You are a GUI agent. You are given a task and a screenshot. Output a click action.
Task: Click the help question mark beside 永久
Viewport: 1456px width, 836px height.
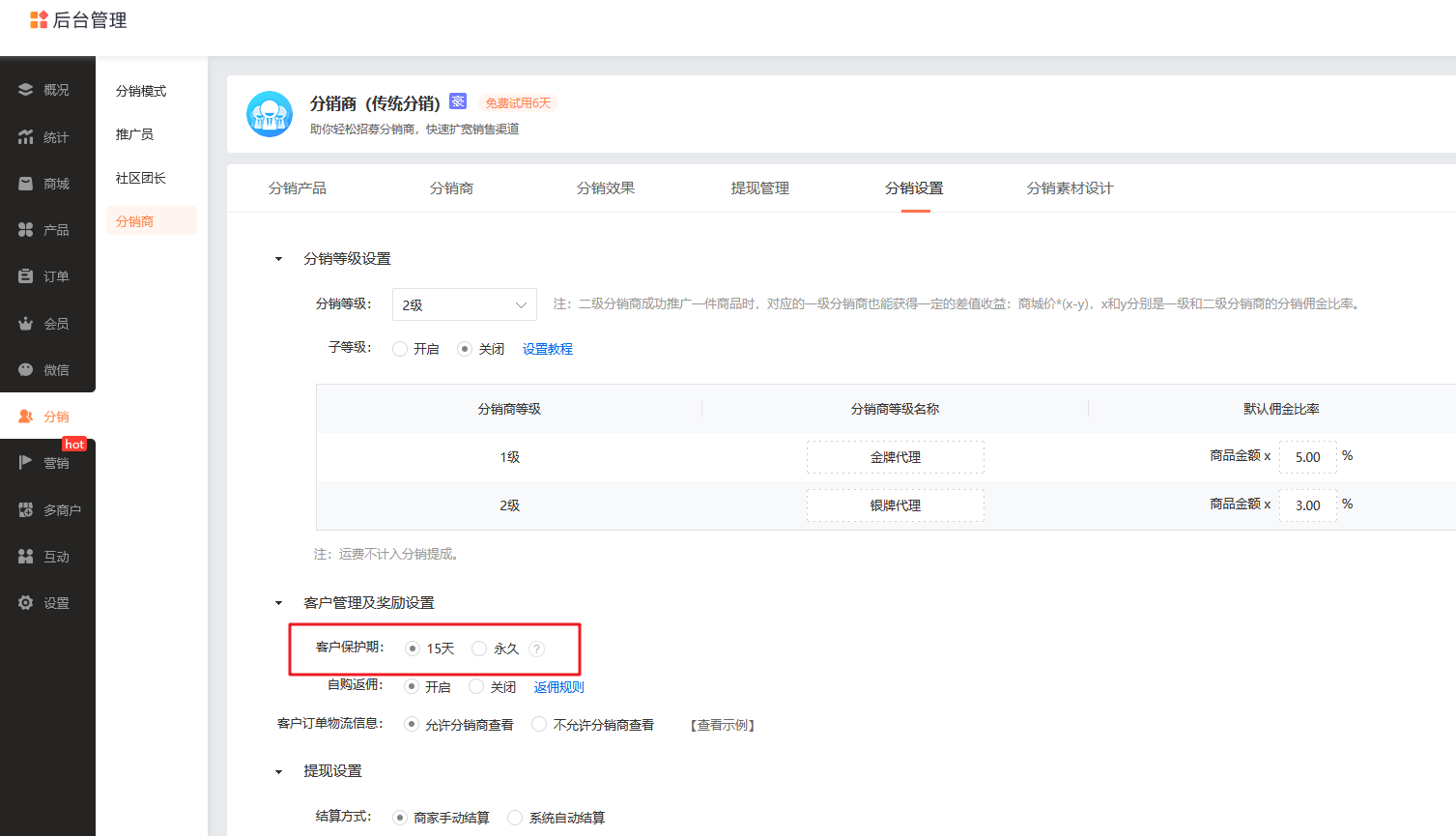[537, 649]
